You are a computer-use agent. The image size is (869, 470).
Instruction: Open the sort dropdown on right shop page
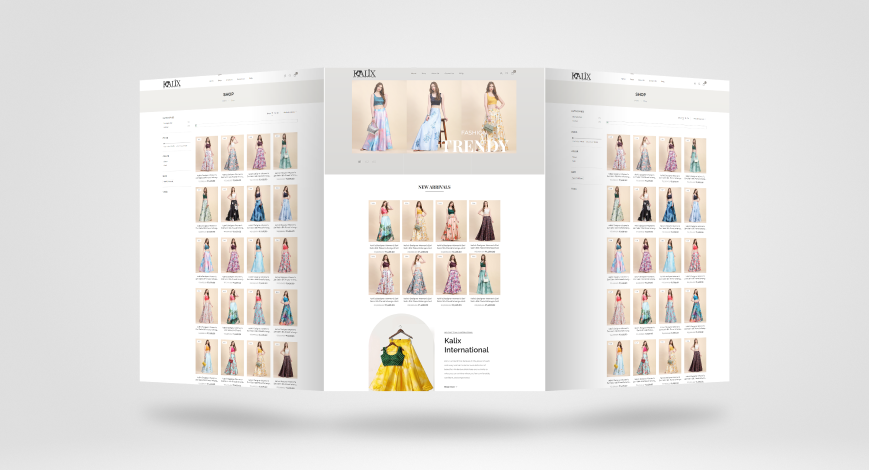tap(699, 120)
